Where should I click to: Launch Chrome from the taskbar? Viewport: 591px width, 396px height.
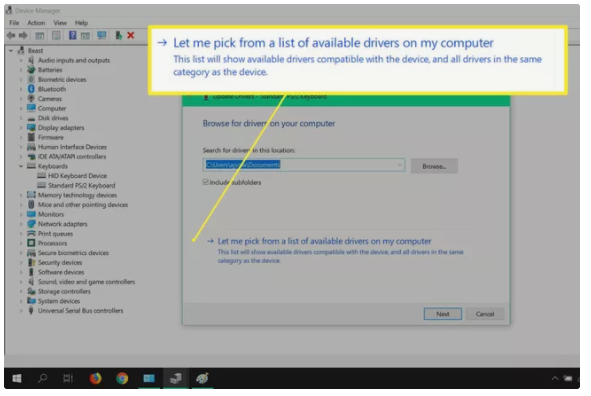(122, 378)
